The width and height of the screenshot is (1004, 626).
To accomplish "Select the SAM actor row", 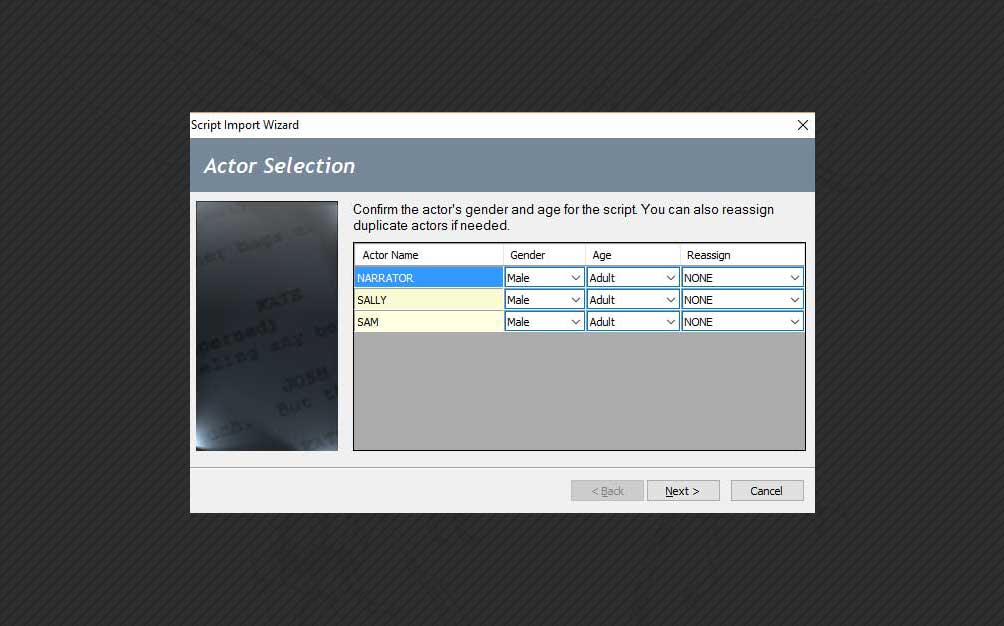I will (428, 321).
